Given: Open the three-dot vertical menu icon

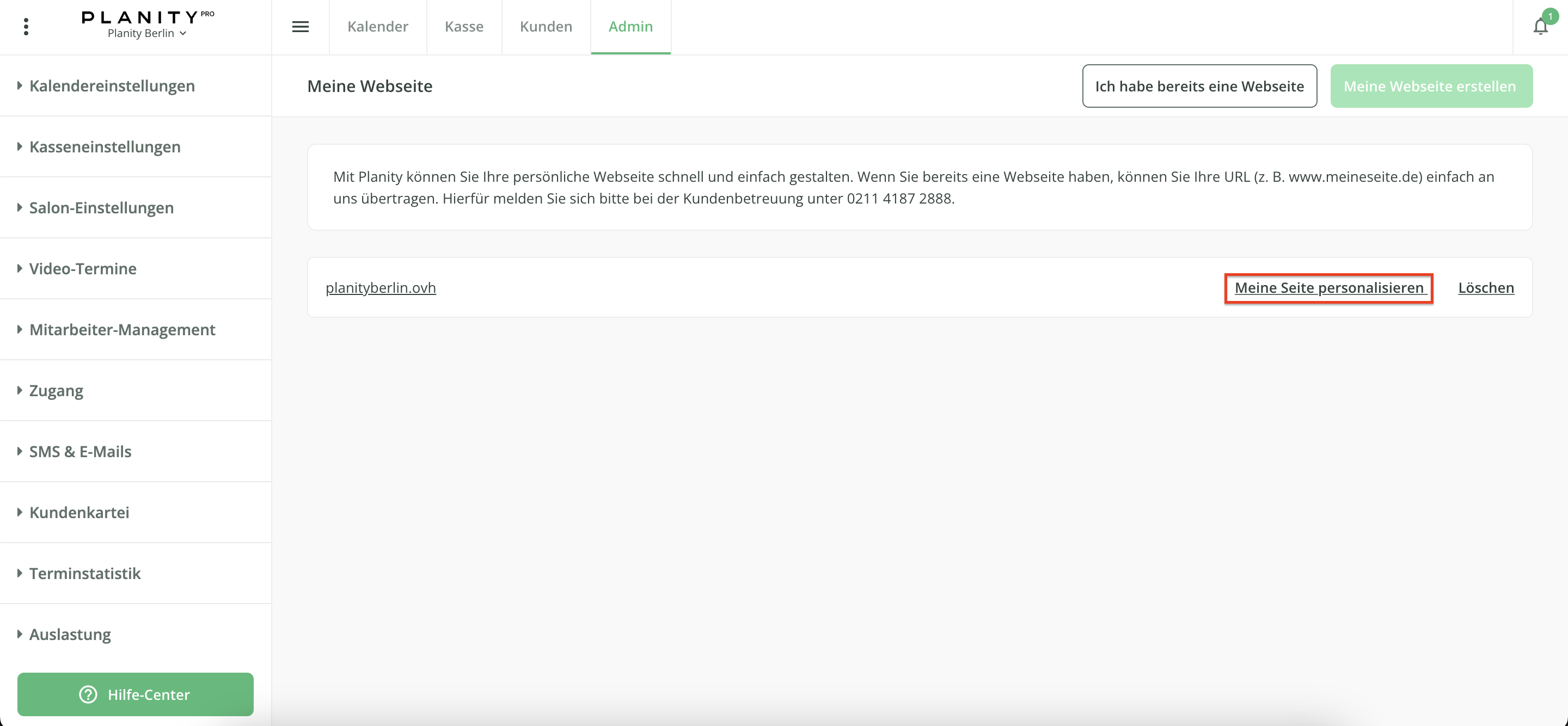Looking at the screenshot, I should coord(26,27).
